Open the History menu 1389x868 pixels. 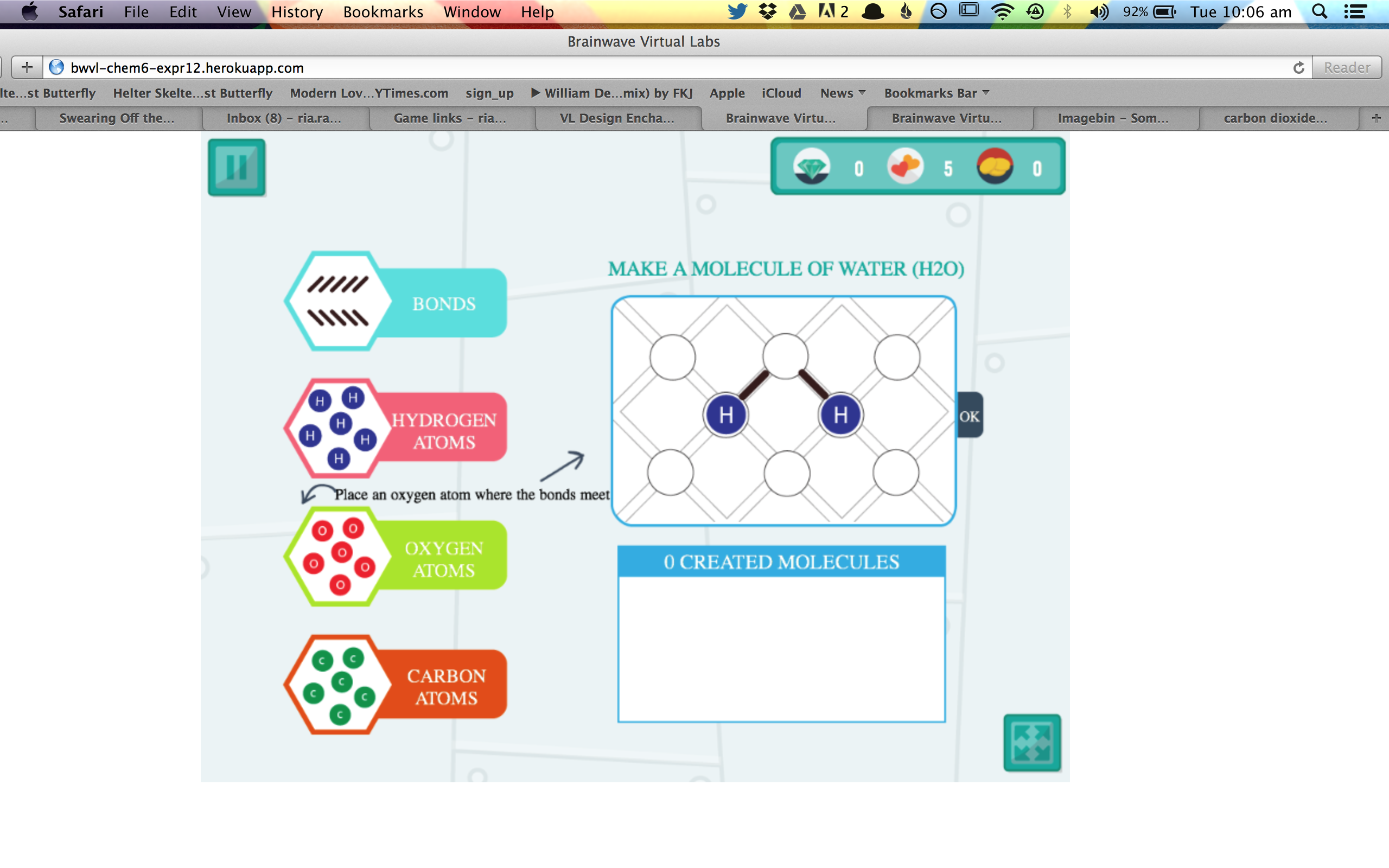click(297, 12)
